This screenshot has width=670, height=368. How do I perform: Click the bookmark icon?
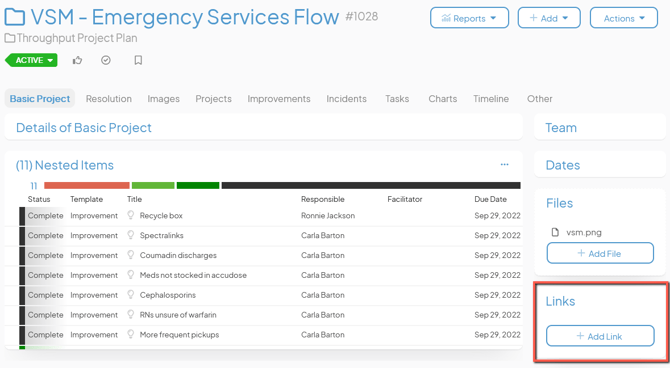click(138, 60)
